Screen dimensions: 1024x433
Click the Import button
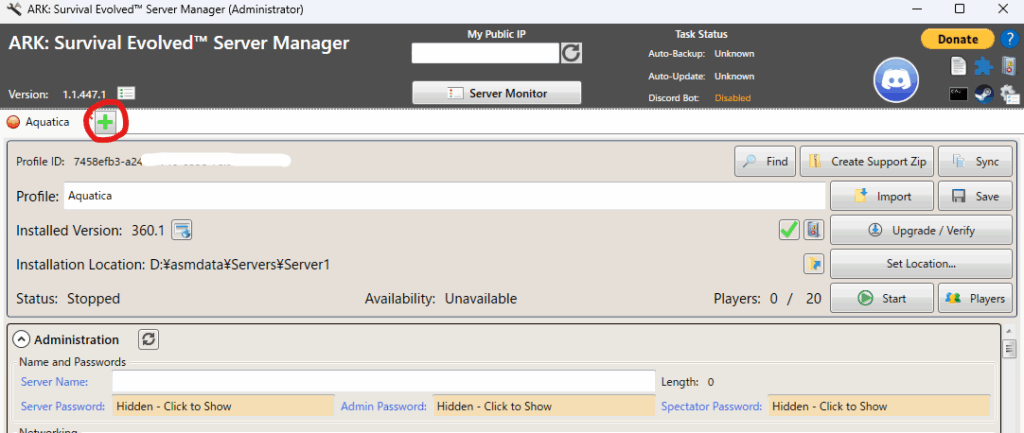882,196
